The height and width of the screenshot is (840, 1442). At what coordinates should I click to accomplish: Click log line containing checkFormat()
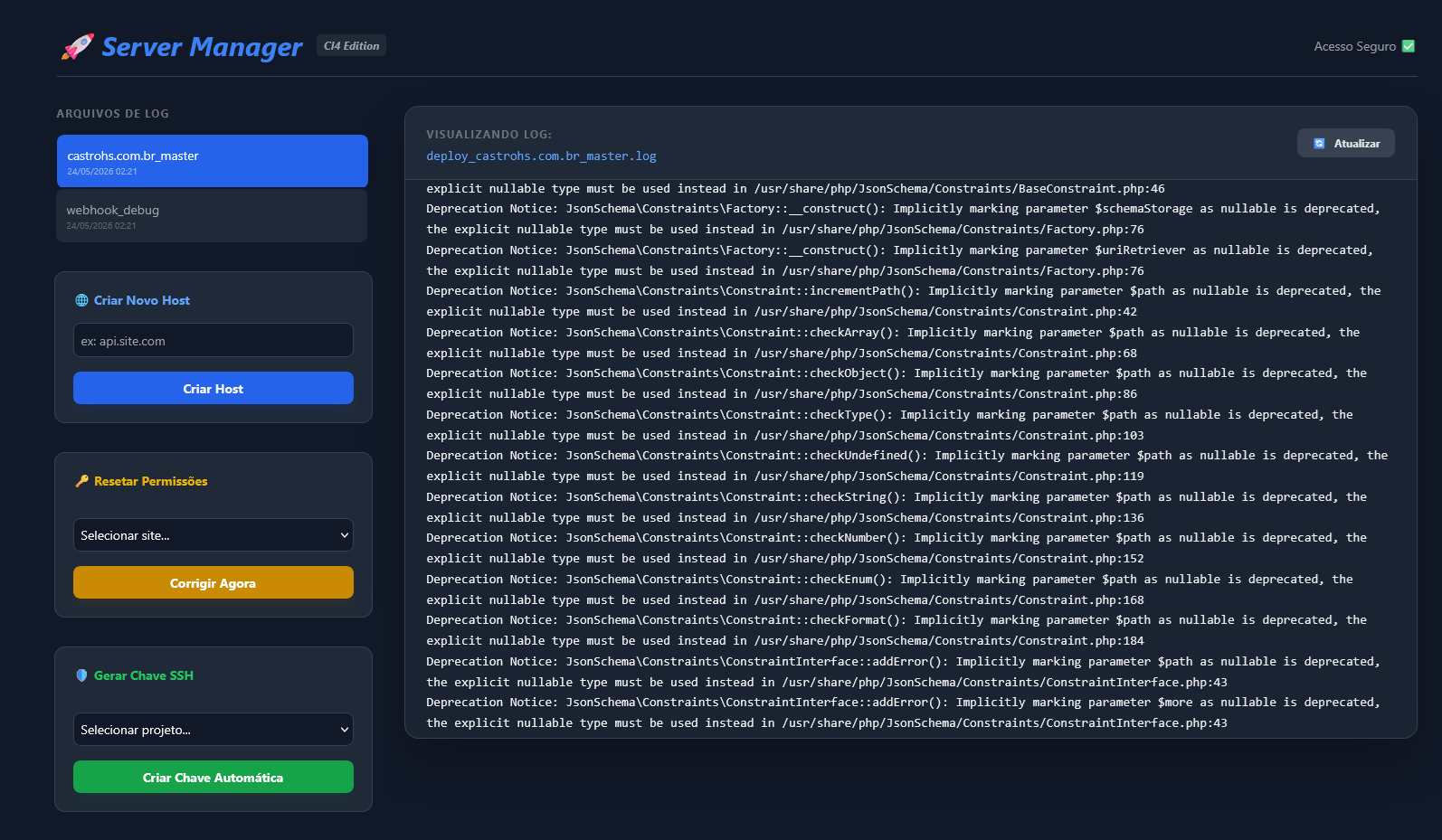point(897,620)
